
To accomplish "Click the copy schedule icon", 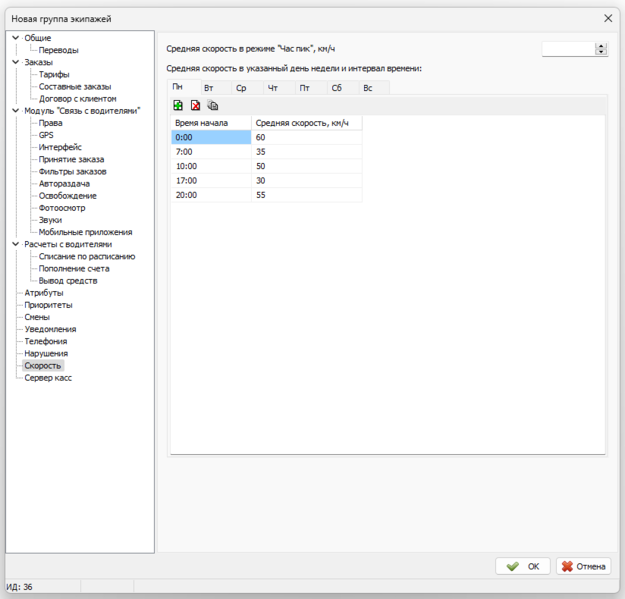I will pyautogui.click(x=212, y=105).
